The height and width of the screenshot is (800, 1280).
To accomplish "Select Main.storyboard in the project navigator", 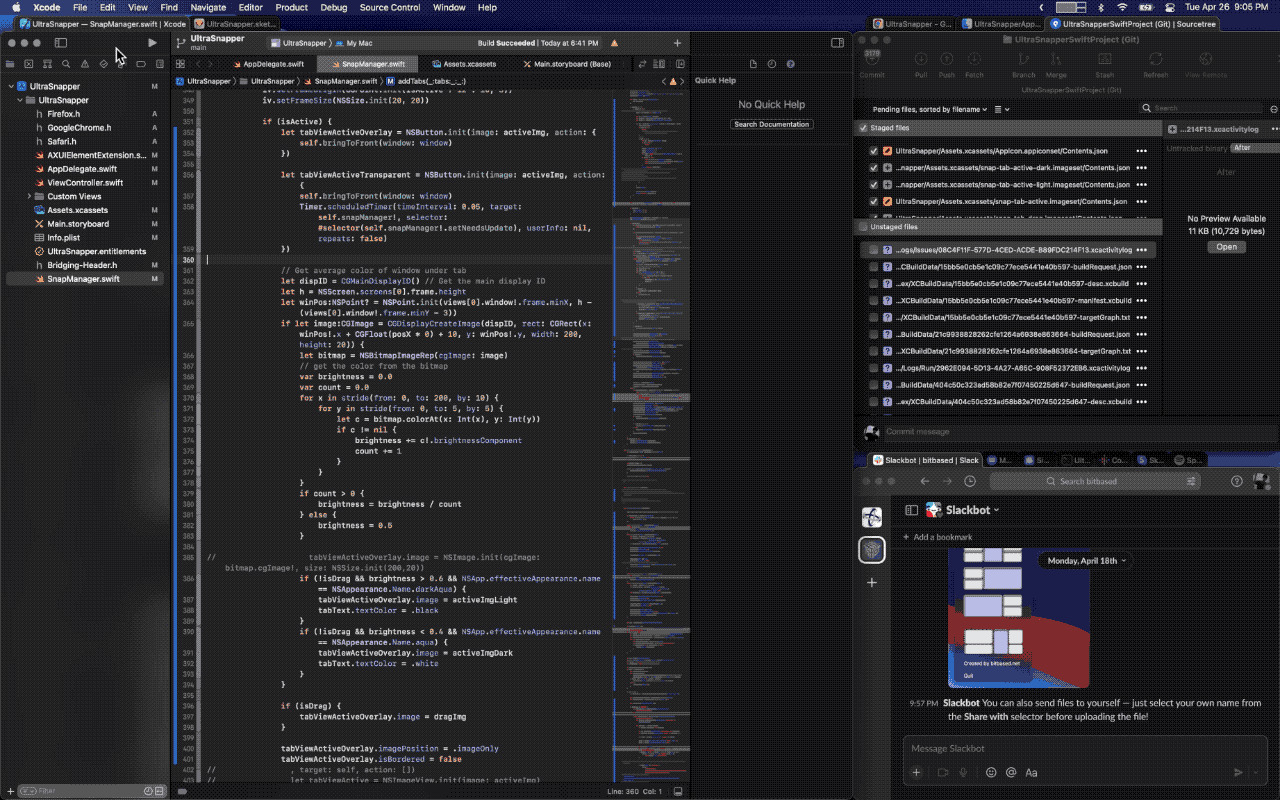I will 78,224.
